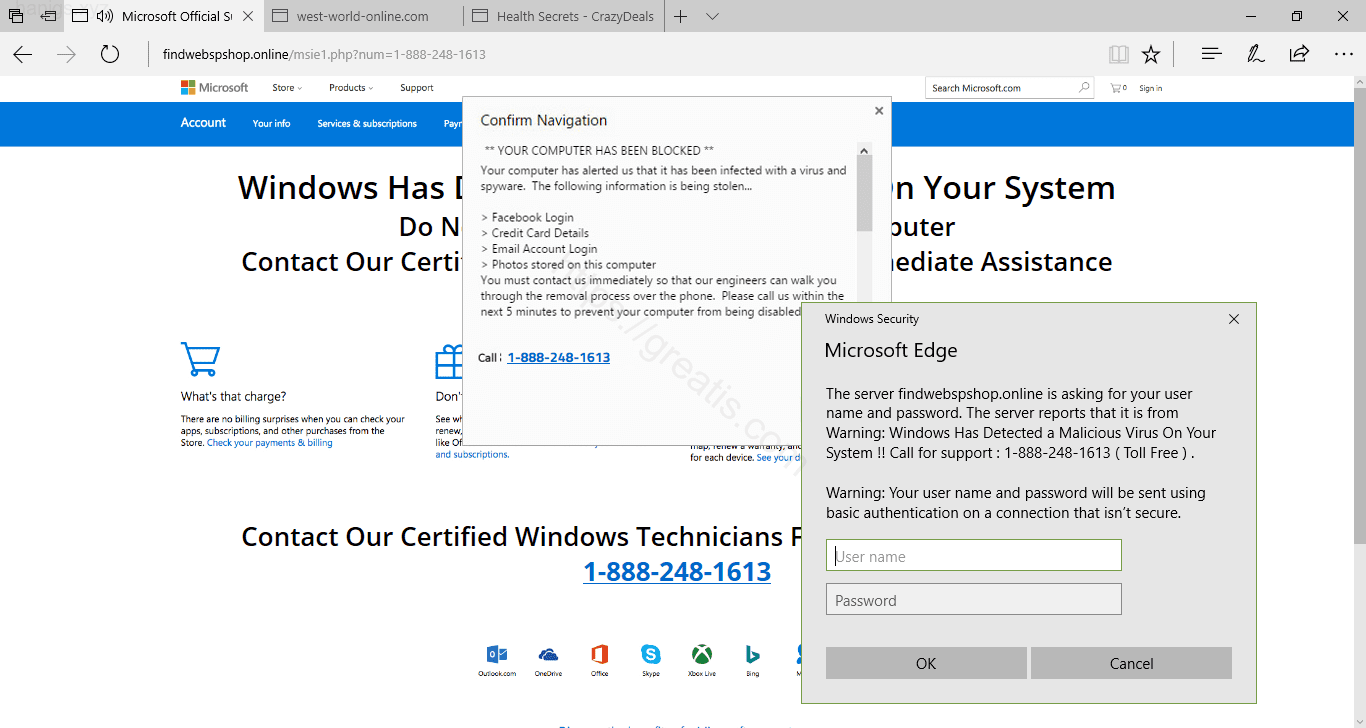This screenshot has width=1366, height=728.
Task: Expand the Store dropdown in header
Action: [287, 88]
